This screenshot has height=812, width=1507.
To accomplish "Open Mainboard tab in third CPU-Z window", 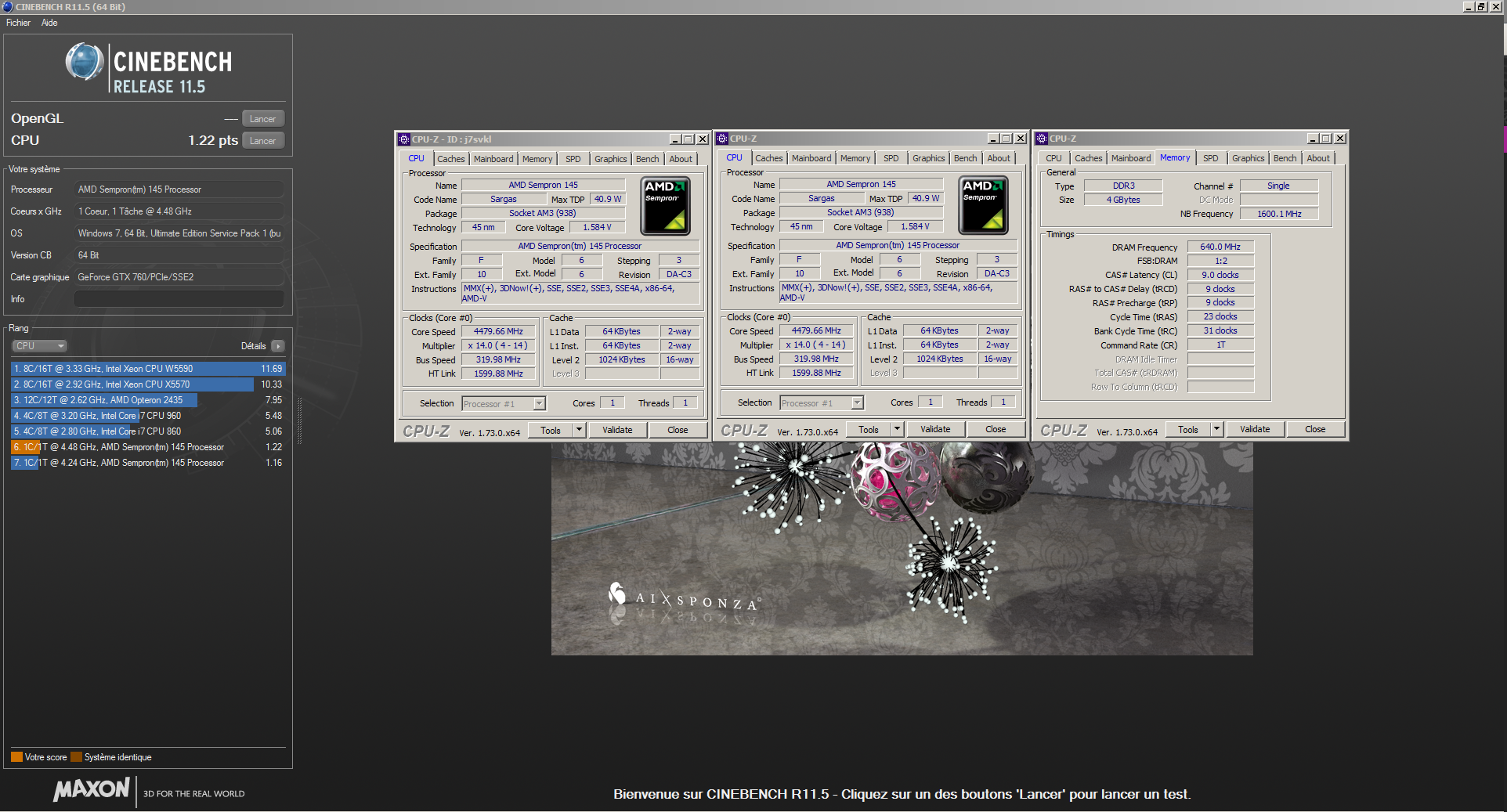I will point(1131,158).
